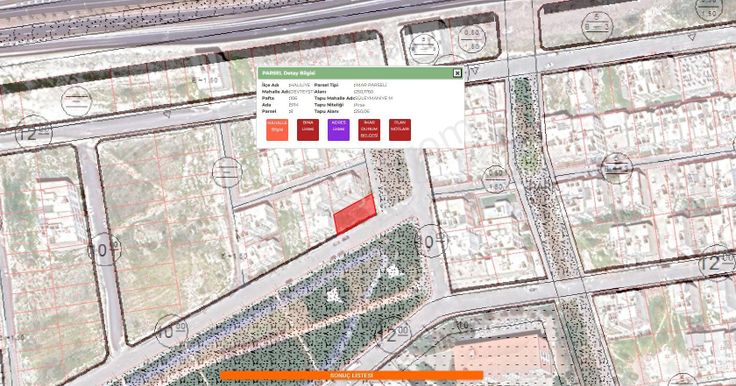Select the Parsel Tipi field value
Image resolution: width=736 pixels, height=386 pixels.
(371, 85)
